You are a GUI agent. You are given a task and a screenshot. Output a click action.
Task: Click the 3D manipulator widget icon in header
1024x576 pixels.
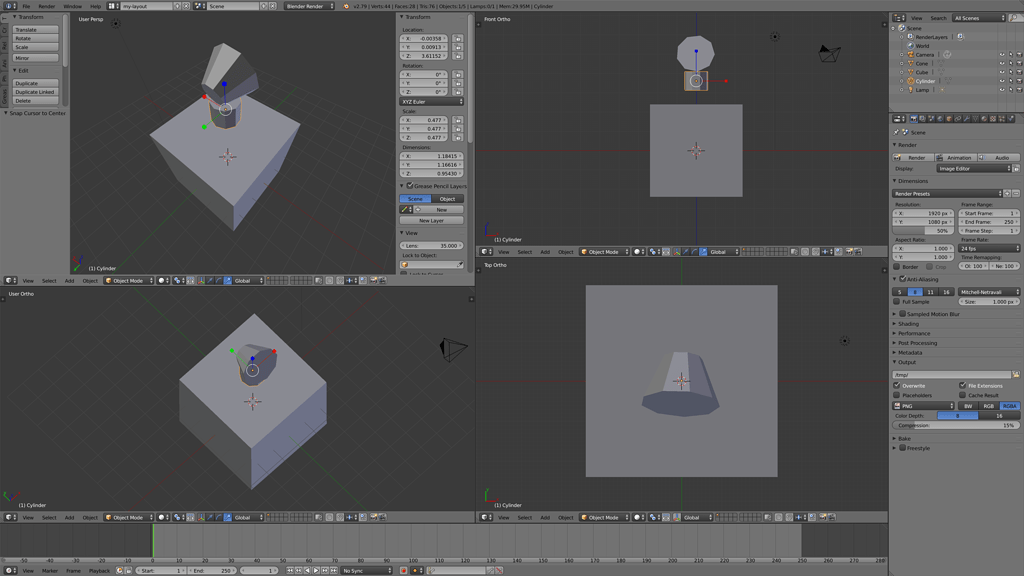[x=201, y=281]
